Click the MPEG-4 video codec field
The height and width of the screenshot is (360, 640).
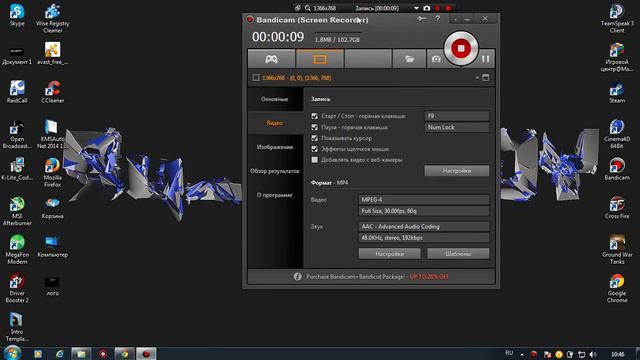[424, 200]
